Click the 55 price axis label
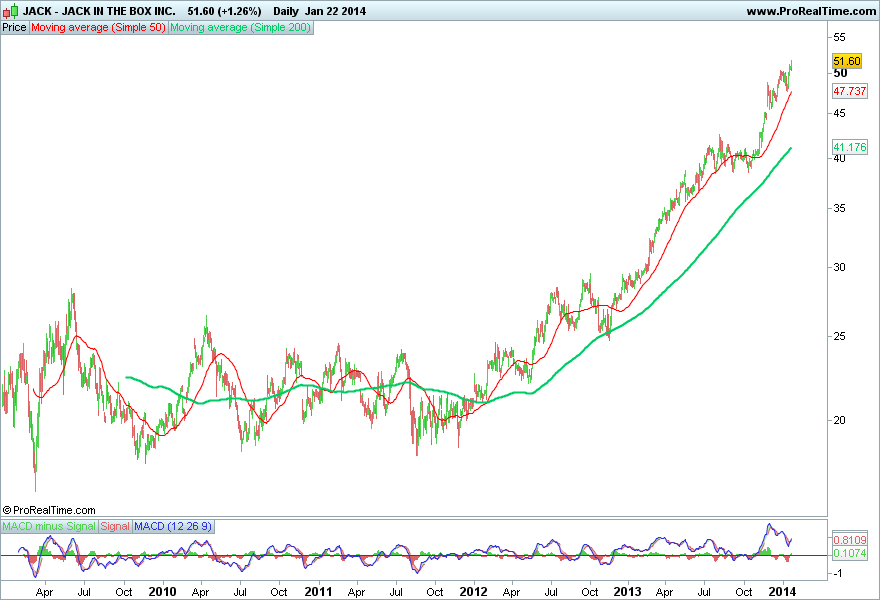The image size is (880, 600). [x=839, y=37]
